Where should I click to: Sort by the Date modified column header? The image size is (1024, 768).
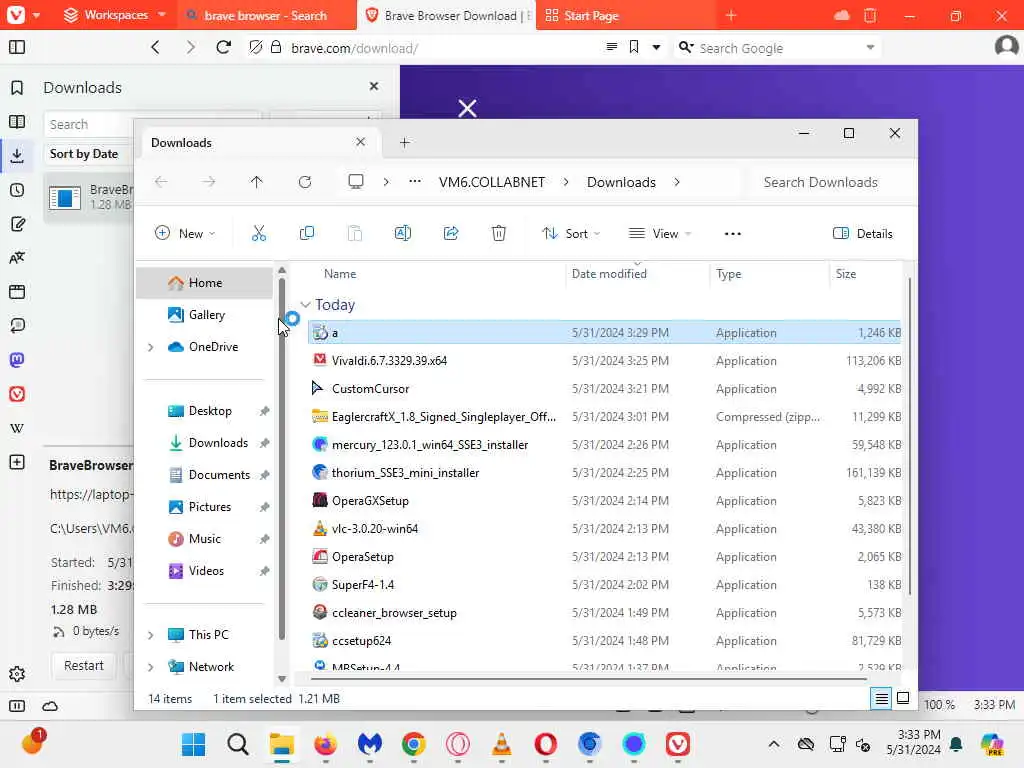[609, 274]
